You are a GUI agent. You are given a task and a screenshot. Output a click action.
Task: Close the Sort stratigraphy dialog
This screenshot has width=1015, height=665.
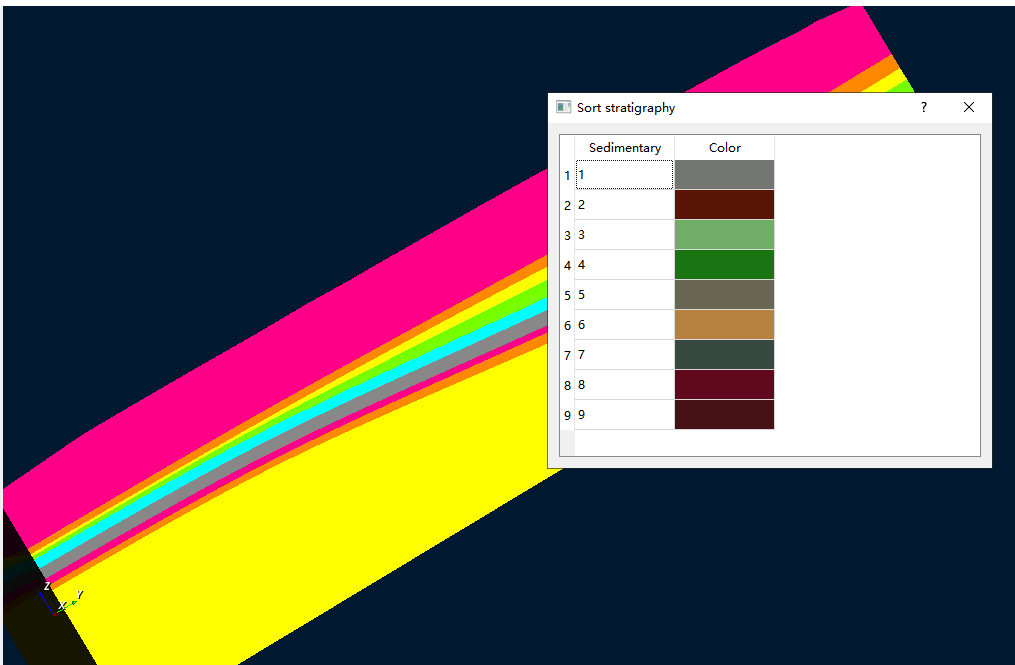pos(968,107)
